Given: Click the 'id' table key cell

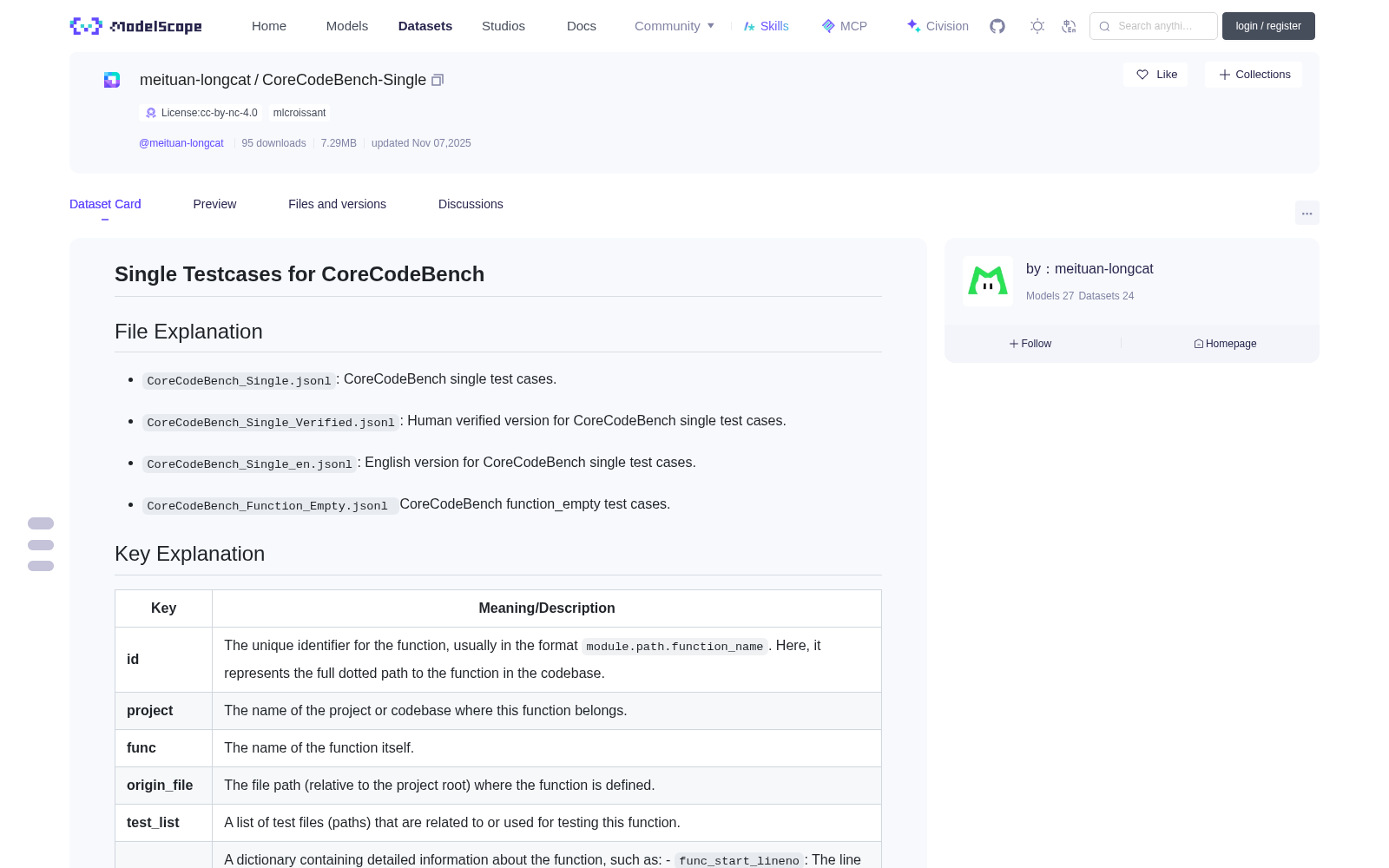Looking at the screenshot, I should pyautogui.click(x=163, y=660).
